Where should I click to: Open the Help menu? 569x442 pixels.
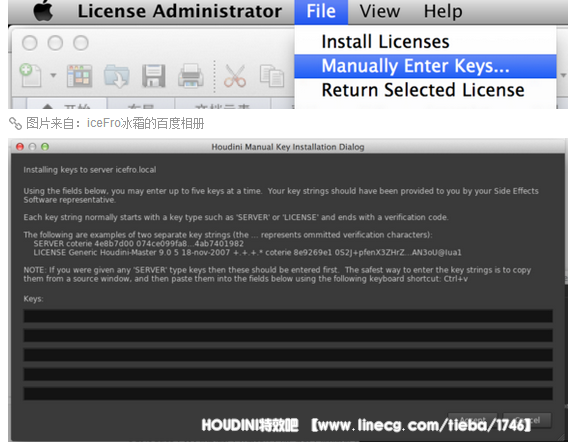tap(443, 11)
